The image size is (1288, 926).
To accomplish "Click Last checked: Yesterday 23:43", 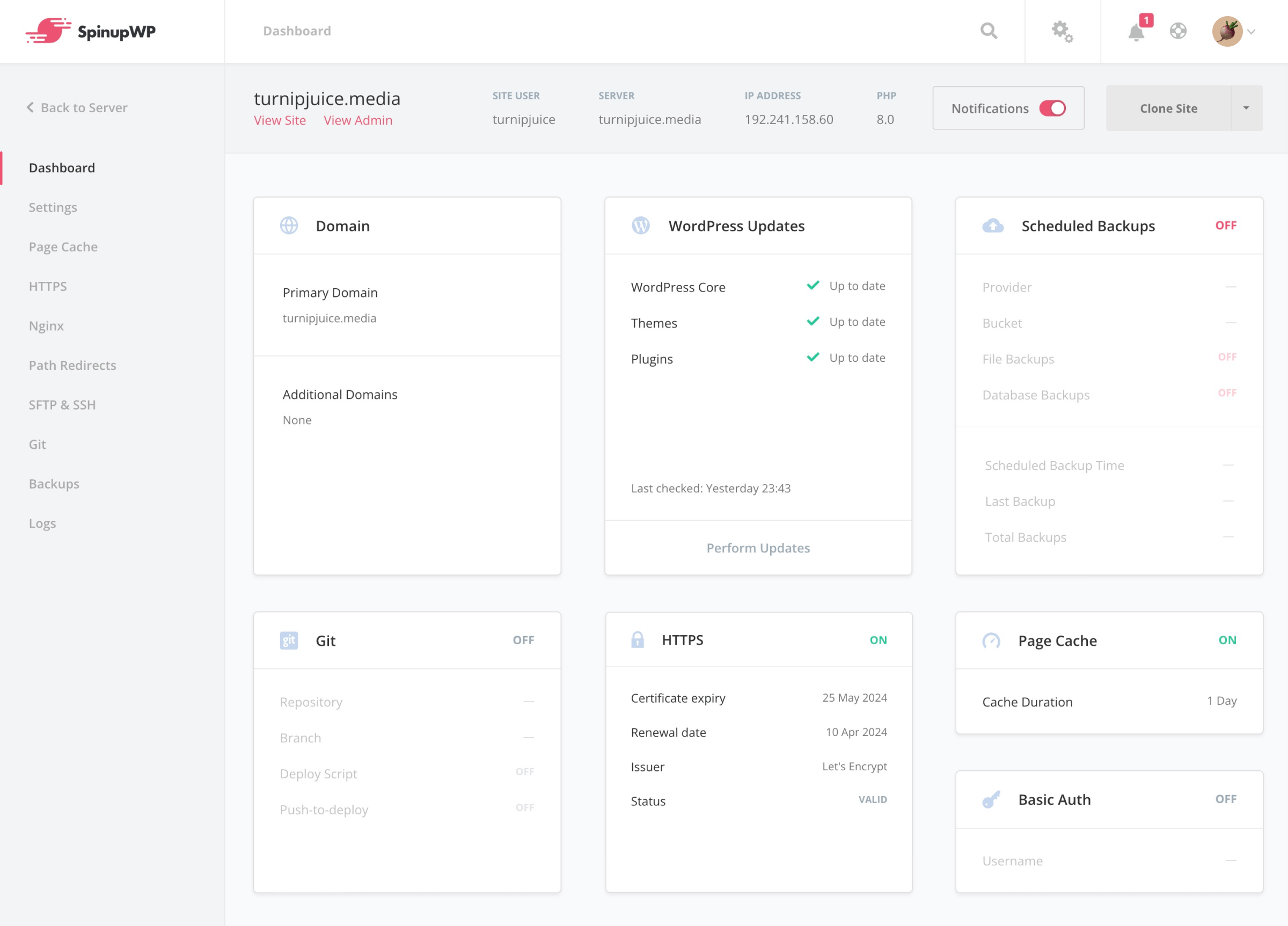I will pos(711,488).
